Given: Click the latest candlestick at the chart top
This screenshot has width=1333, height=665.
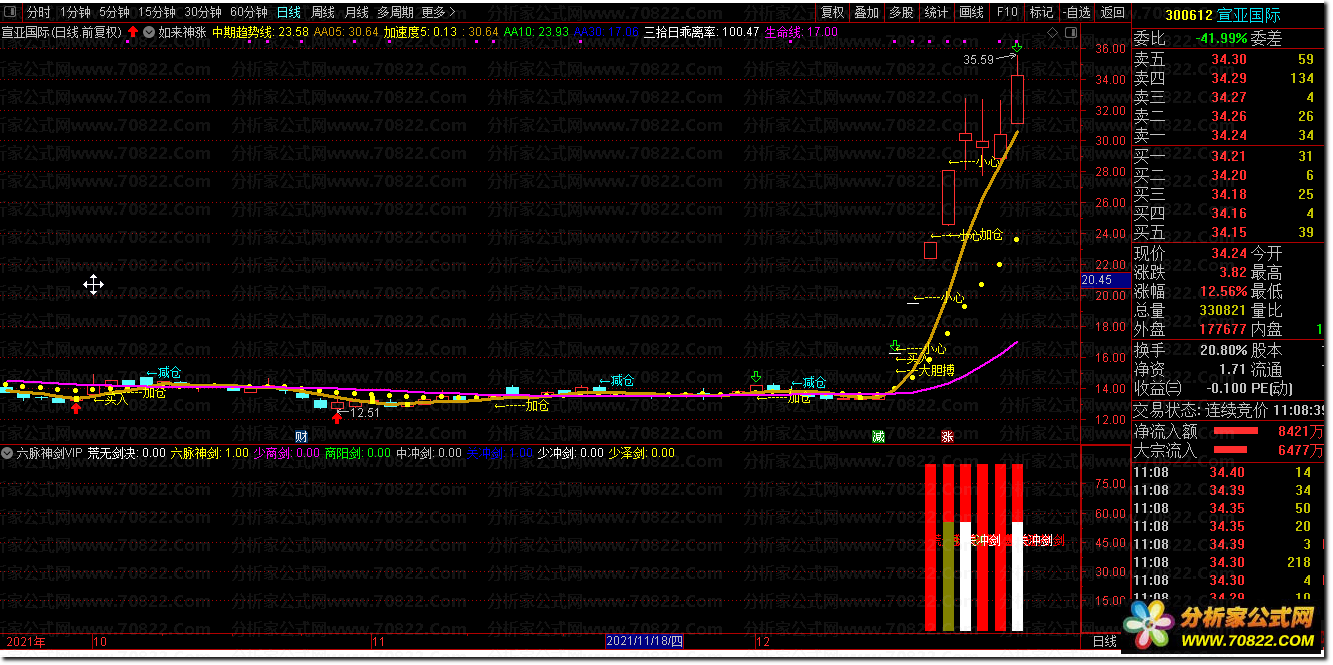Looking at the screenshot, I should (x=1017, y=98).
